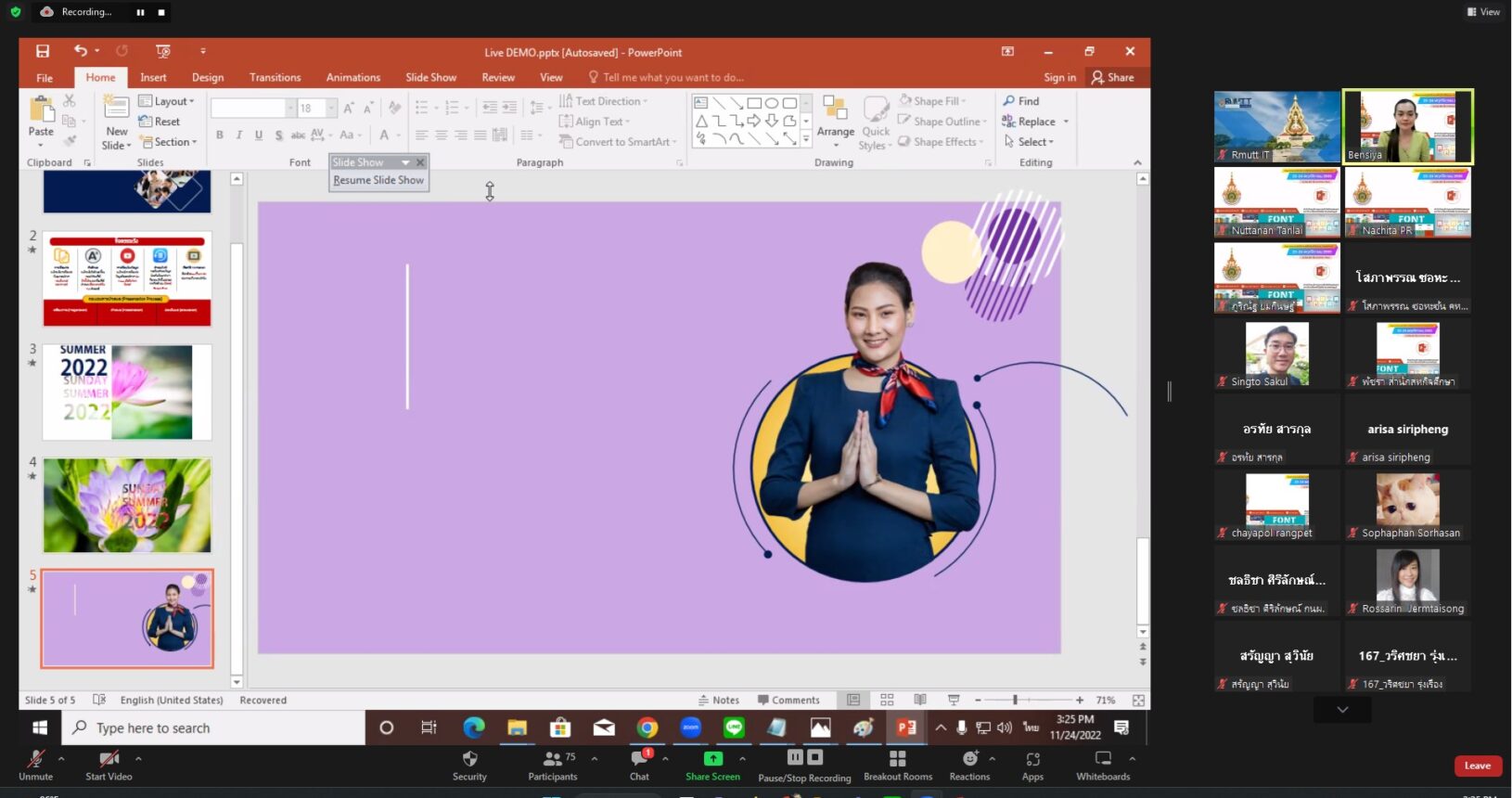
Task: Switch to Slide Sorter view in status bar
Action: pyautogui.click(x=887, y=700)
